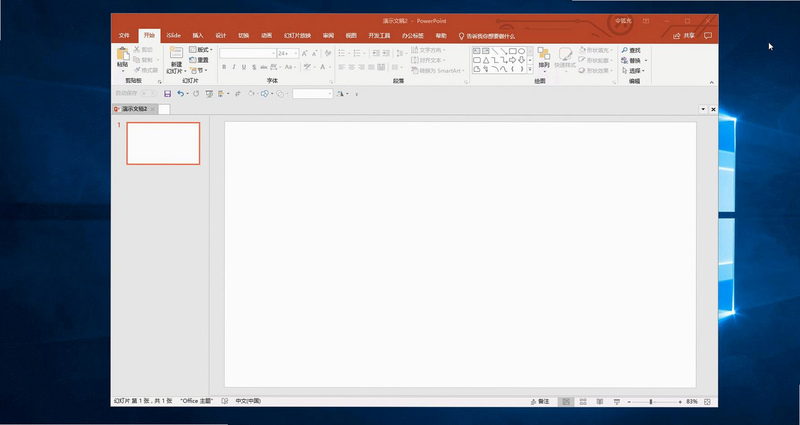The image size is (800, 425).
Task: Select the triangle shape in gallery
Action: pyautogui.click(x=486, y=60)
